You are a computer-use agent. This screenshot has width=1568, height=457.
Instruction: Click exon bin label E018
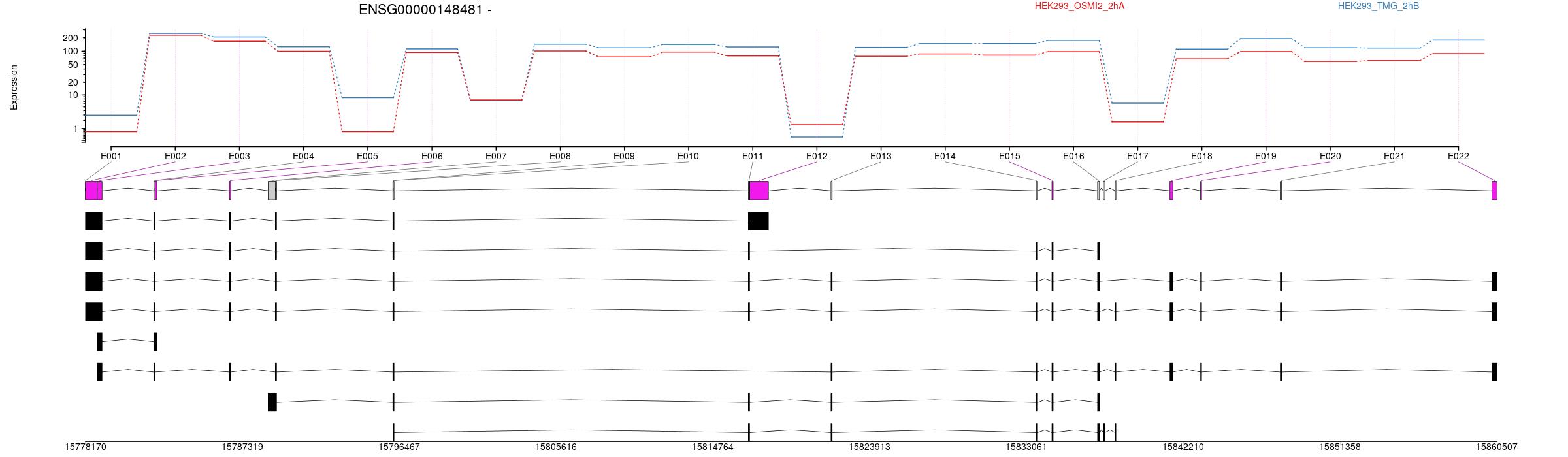point(1201,156)
